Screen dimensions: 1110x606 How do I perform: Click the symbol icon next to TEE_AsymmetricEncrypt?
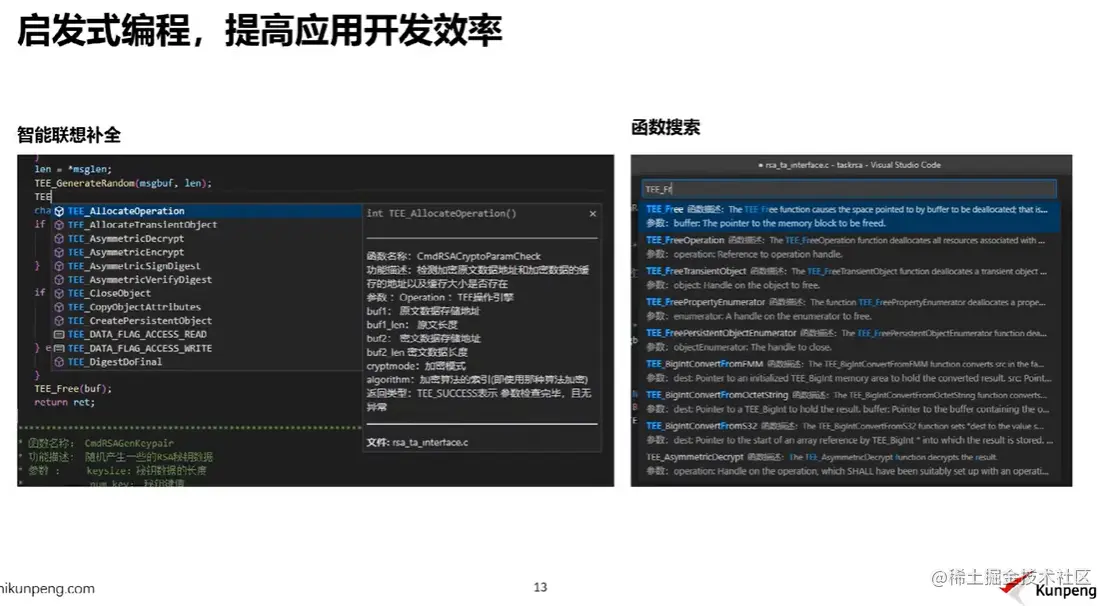(58, 252)
